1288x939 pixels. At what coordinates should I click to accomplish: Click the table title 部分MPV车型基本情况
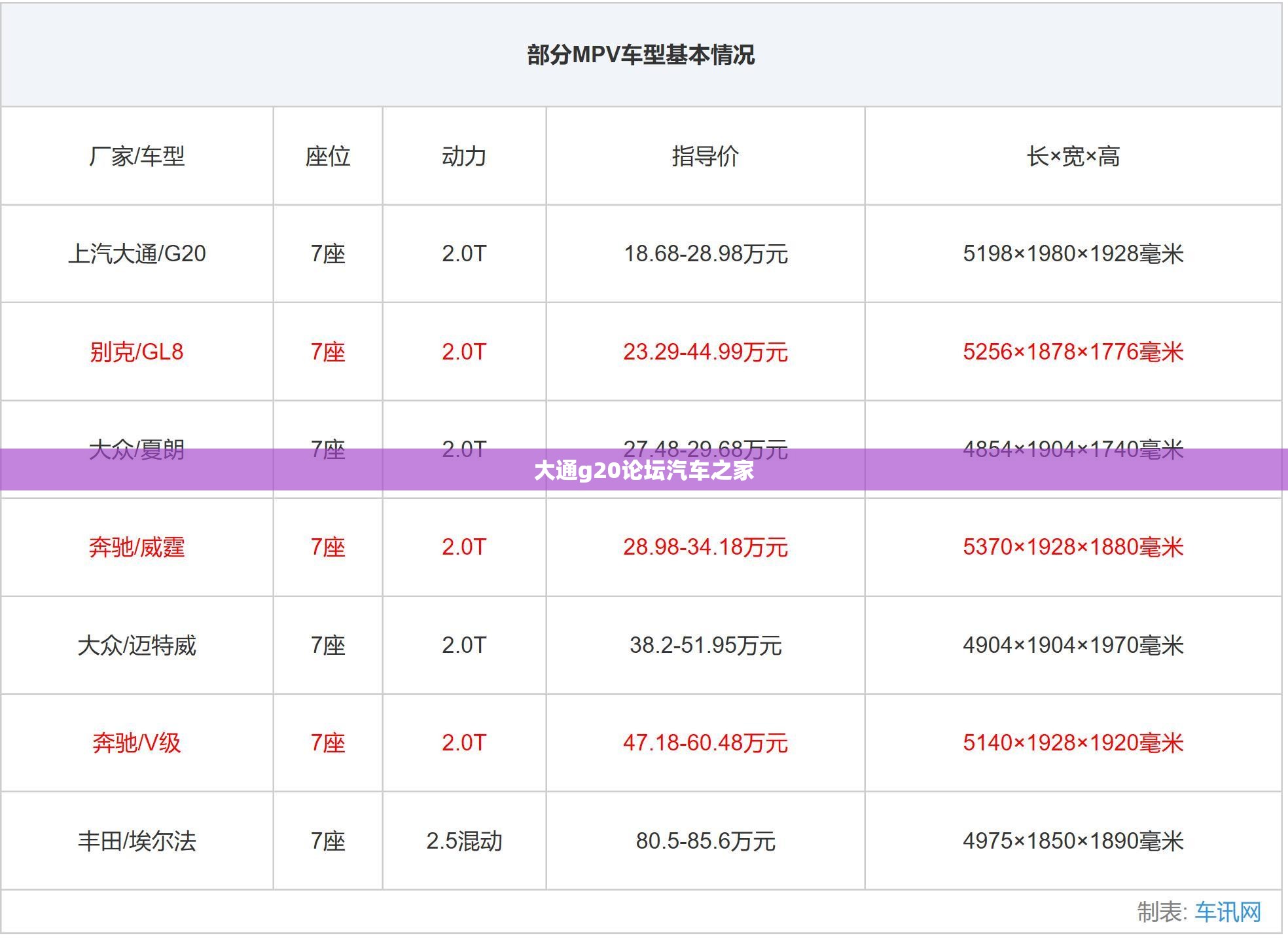pyautogui.click(x=641, y=54)
